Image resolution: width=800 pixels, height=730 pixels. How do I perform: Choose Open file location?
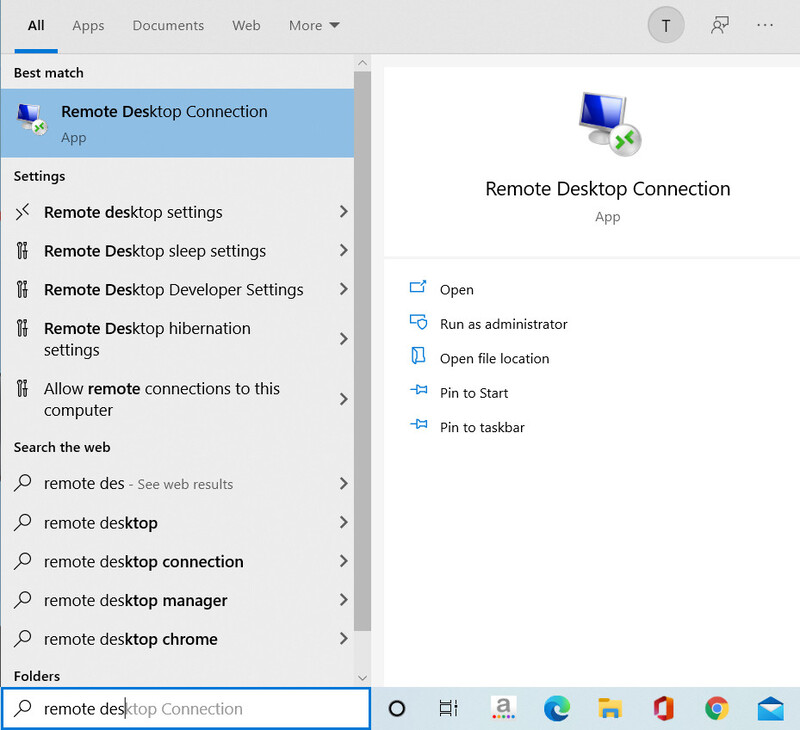tap(494, 359)
